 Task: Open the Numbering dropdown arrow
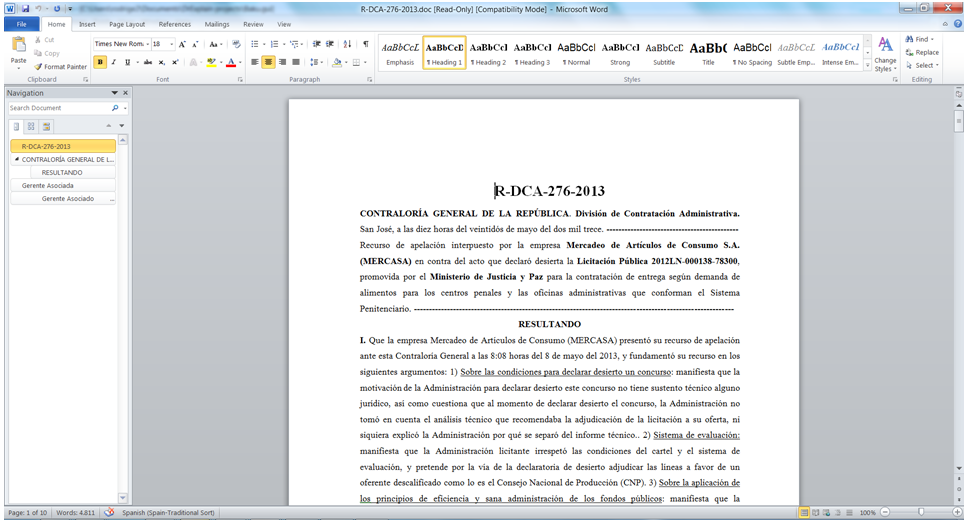284,44
